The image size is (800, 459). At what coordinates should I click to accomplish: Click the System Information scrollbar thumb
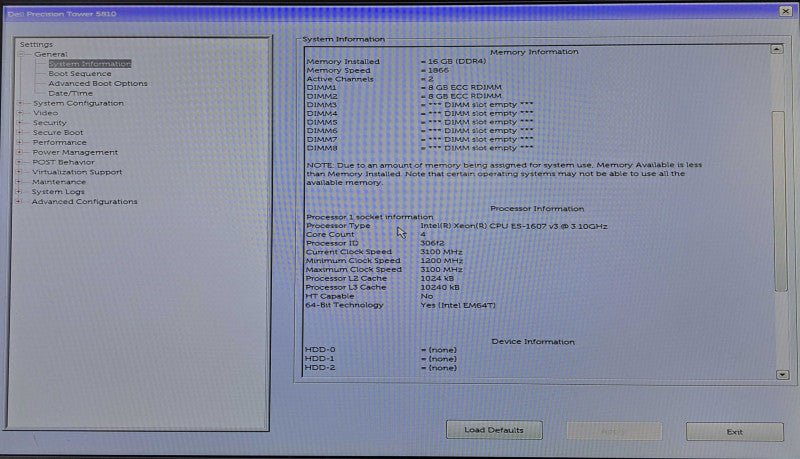tap(780, 201)
